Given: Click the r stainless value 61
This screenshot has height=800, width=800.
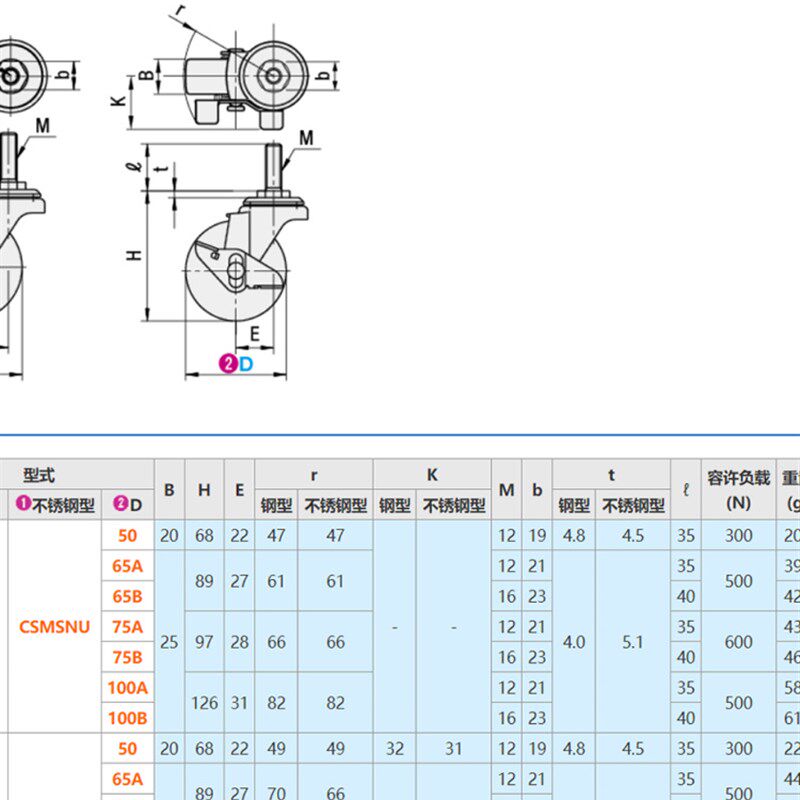Looking at the screenshot, I should coord(335,581).
